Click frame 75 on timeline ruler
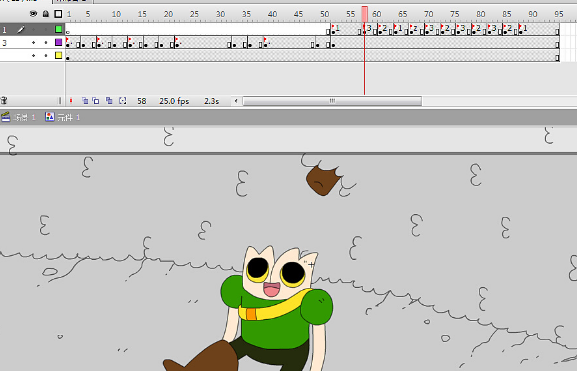This screenshot has height=371, width=577. [455, 14]
